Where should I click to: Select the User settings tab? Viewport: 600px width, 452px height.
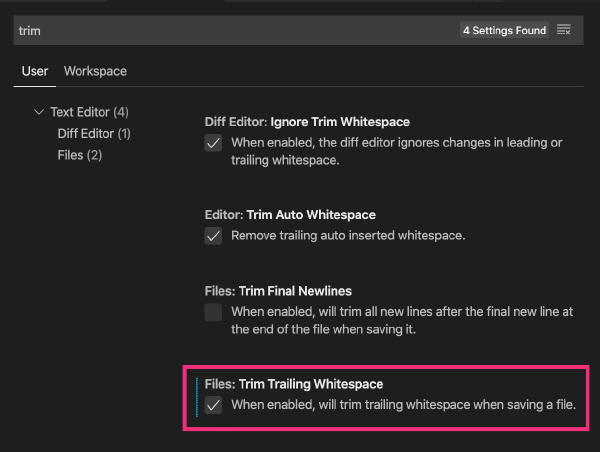coord(35,71)
